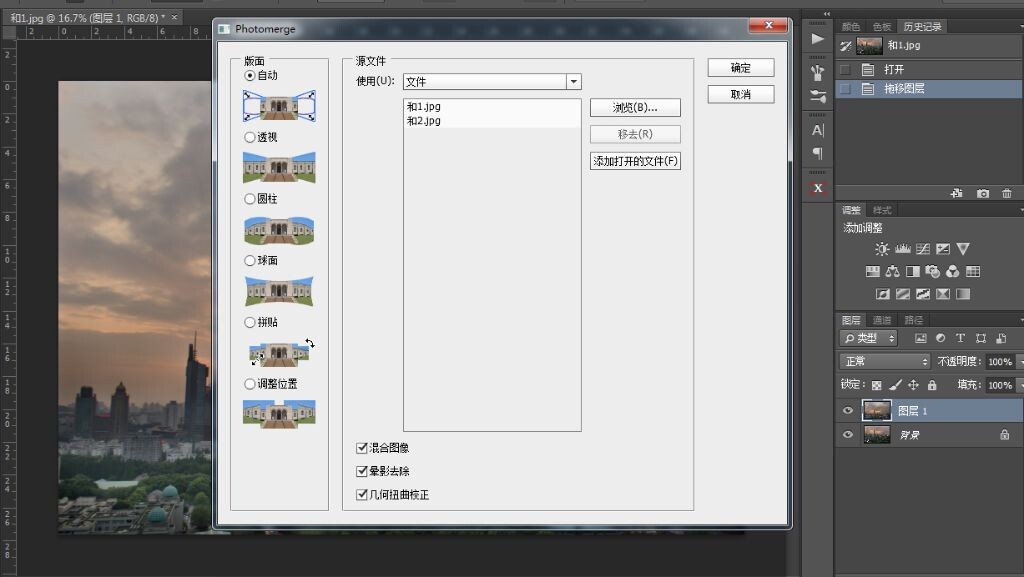1024x577 pixels.
Task: Filter layers by shape layers
Action: tap(980, 338)
